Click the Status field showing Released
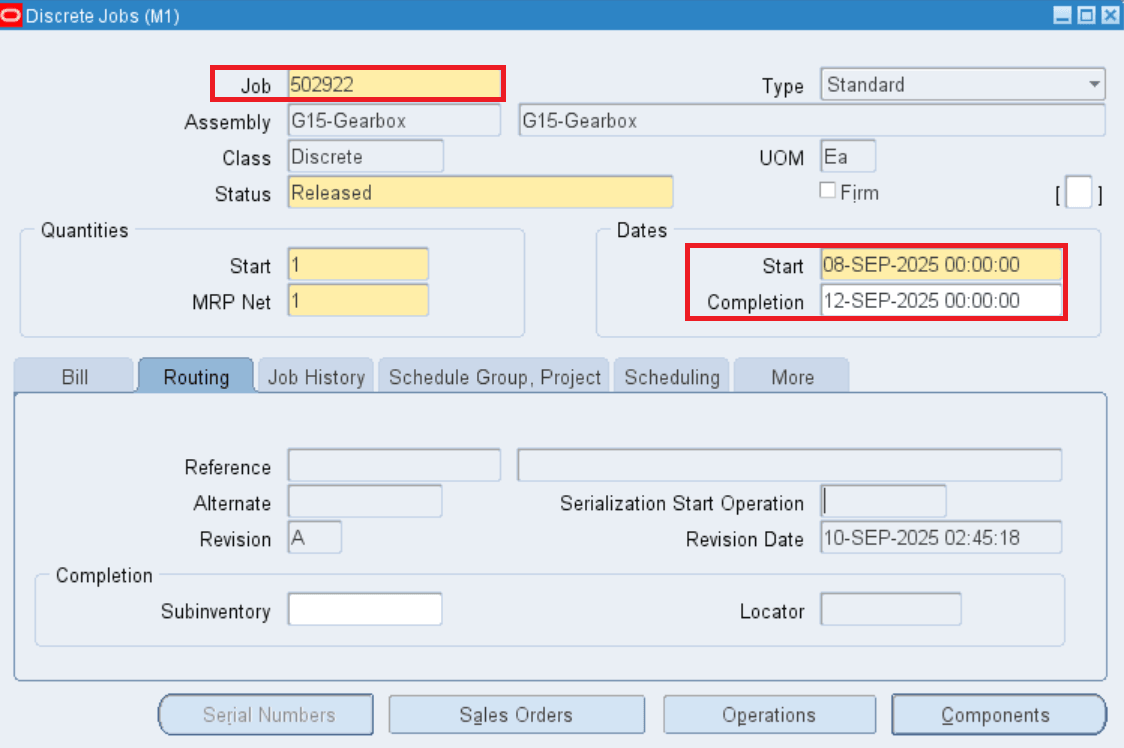The height and width of the screenshot is (748, 1124). (480, 192)
